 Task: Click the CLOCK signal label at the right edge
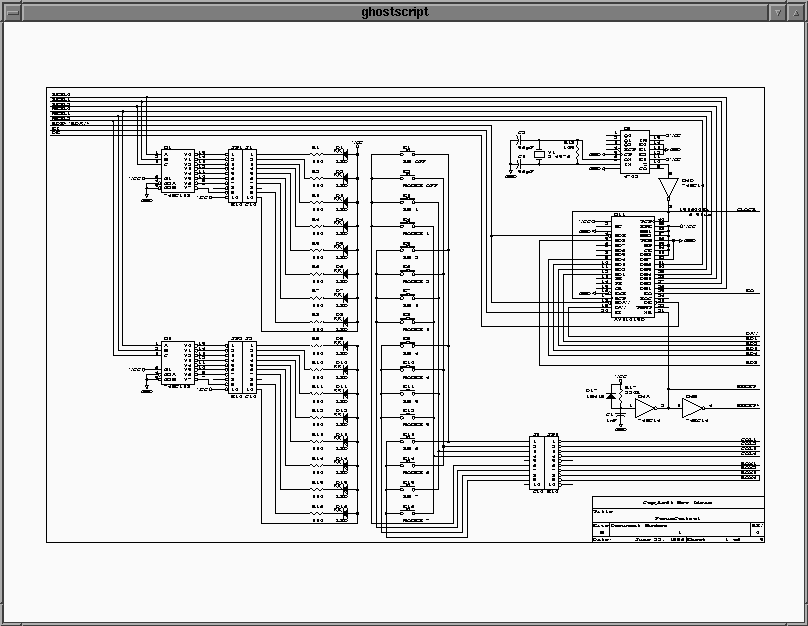pyautogui.click(x=746, y=211)
